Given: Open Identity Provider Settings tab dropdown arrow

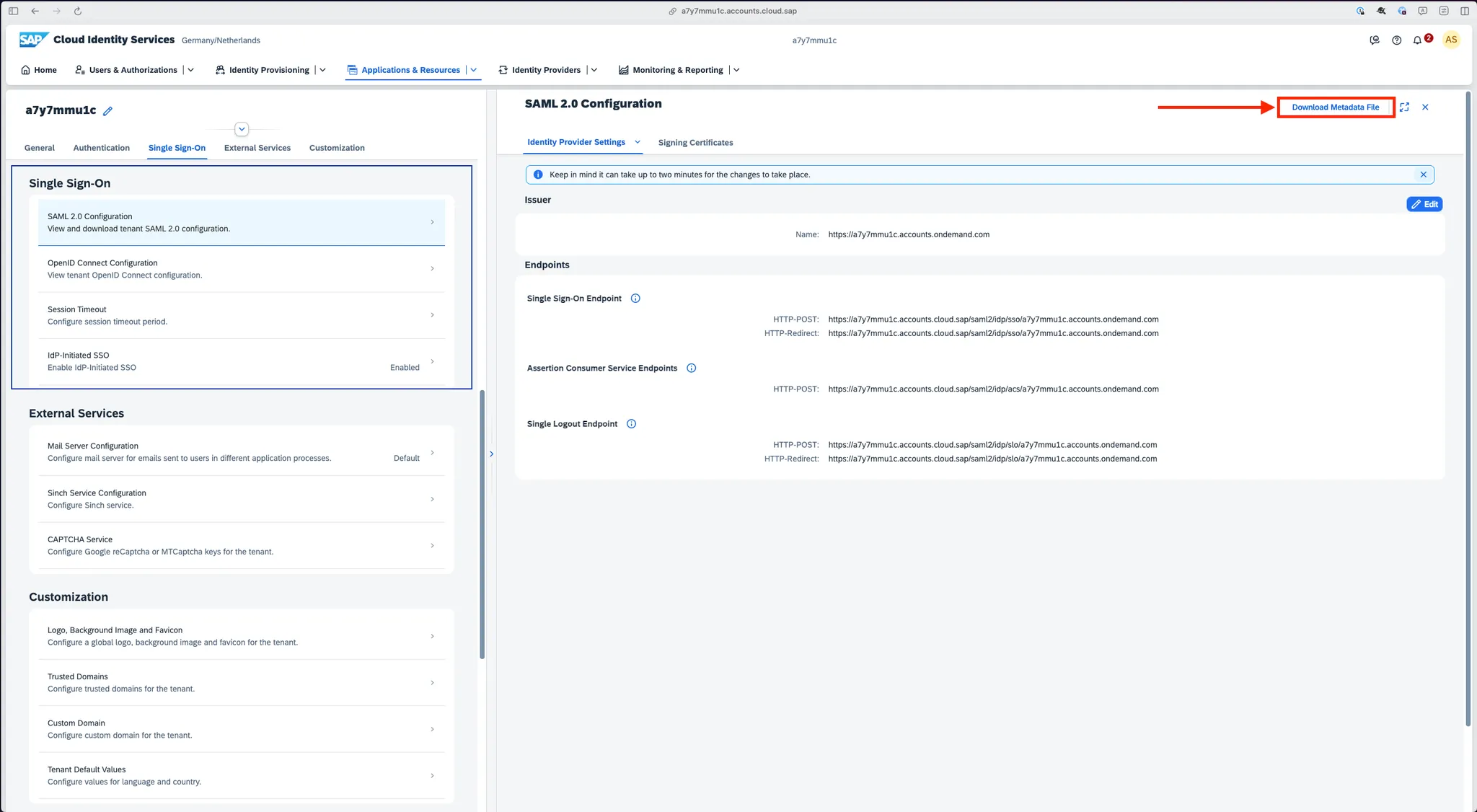Looking at the screenshot, I should pyautogui.click(x=638, y=142).
